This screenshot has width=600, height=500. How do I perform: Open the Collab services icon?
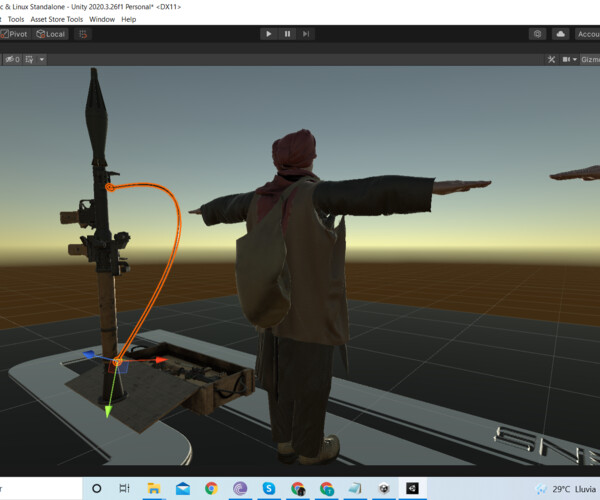pyautogui.click(x=538, y=34)
